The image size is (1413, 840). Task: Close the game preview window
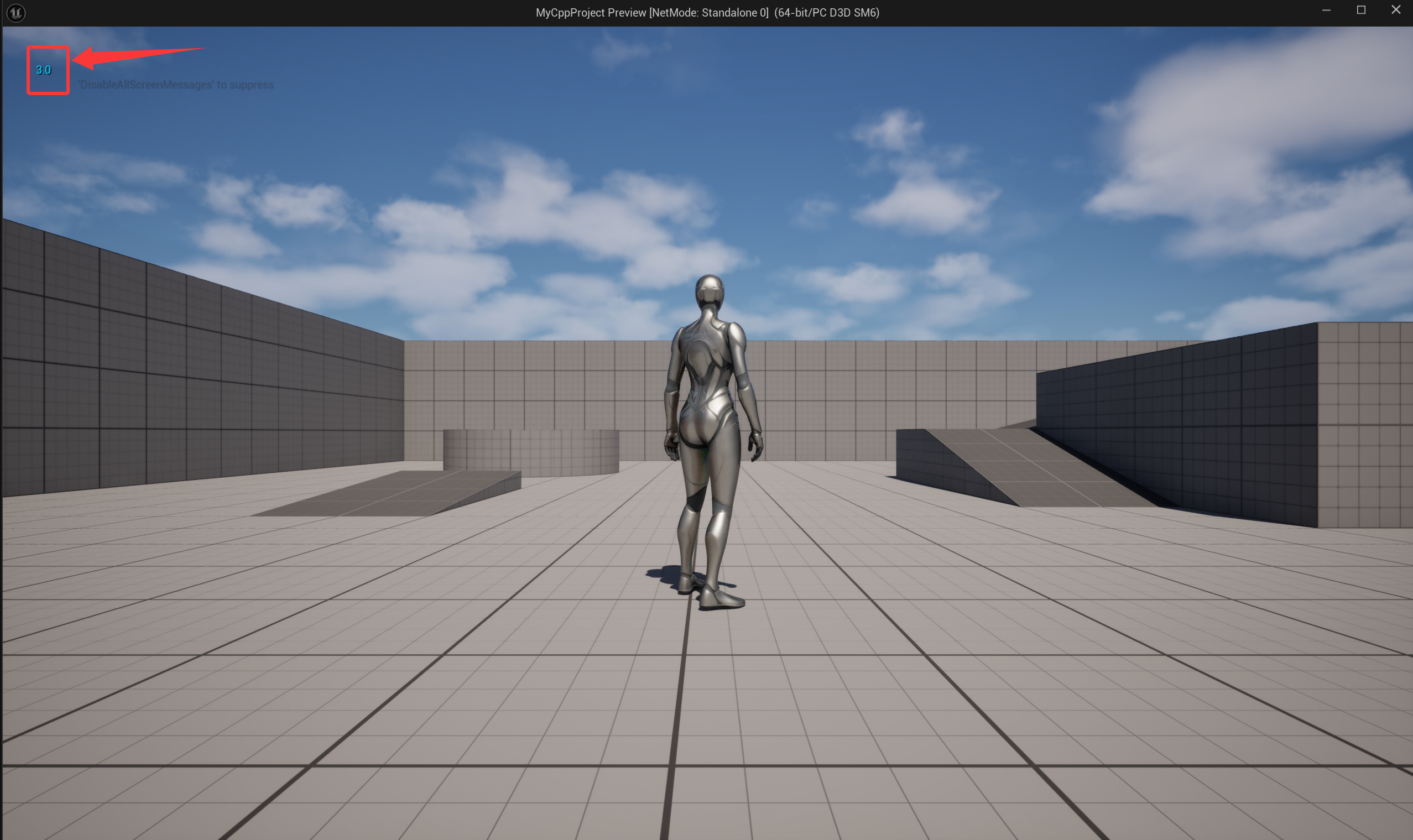coord(1395,11)
